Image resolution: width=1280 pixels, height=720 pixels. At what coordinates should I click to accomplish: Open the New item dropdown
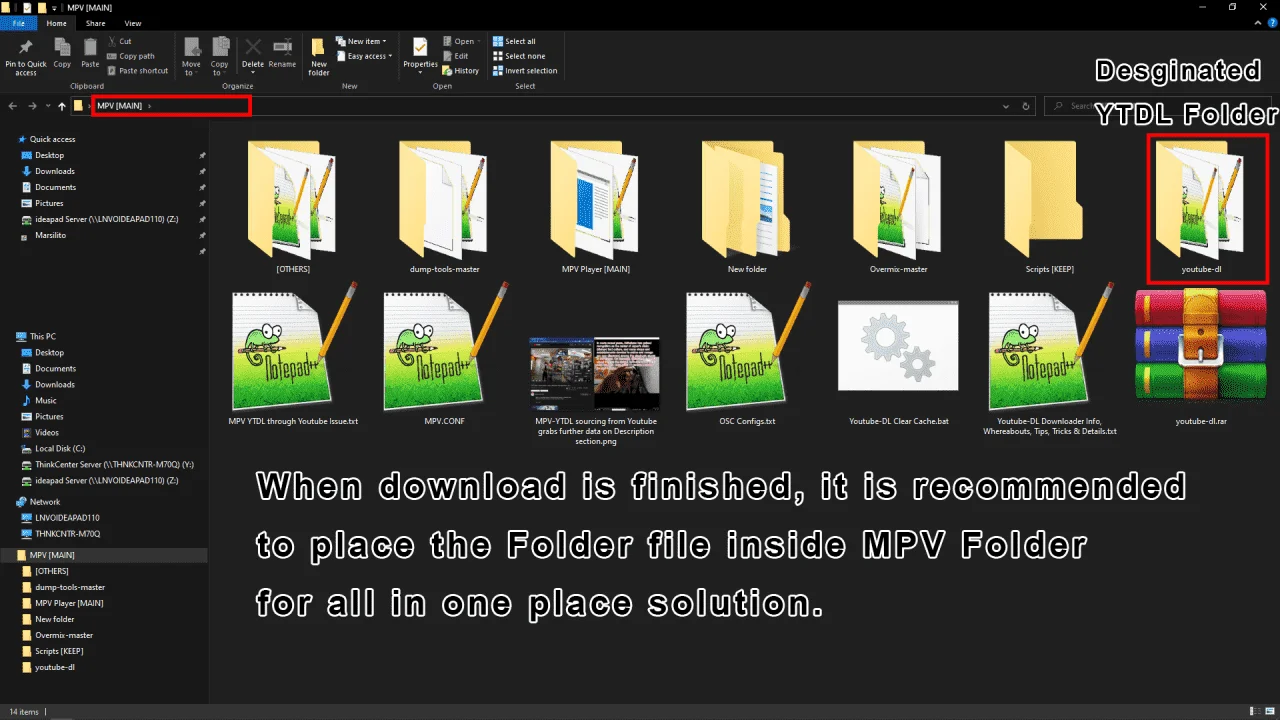[360, 41]
